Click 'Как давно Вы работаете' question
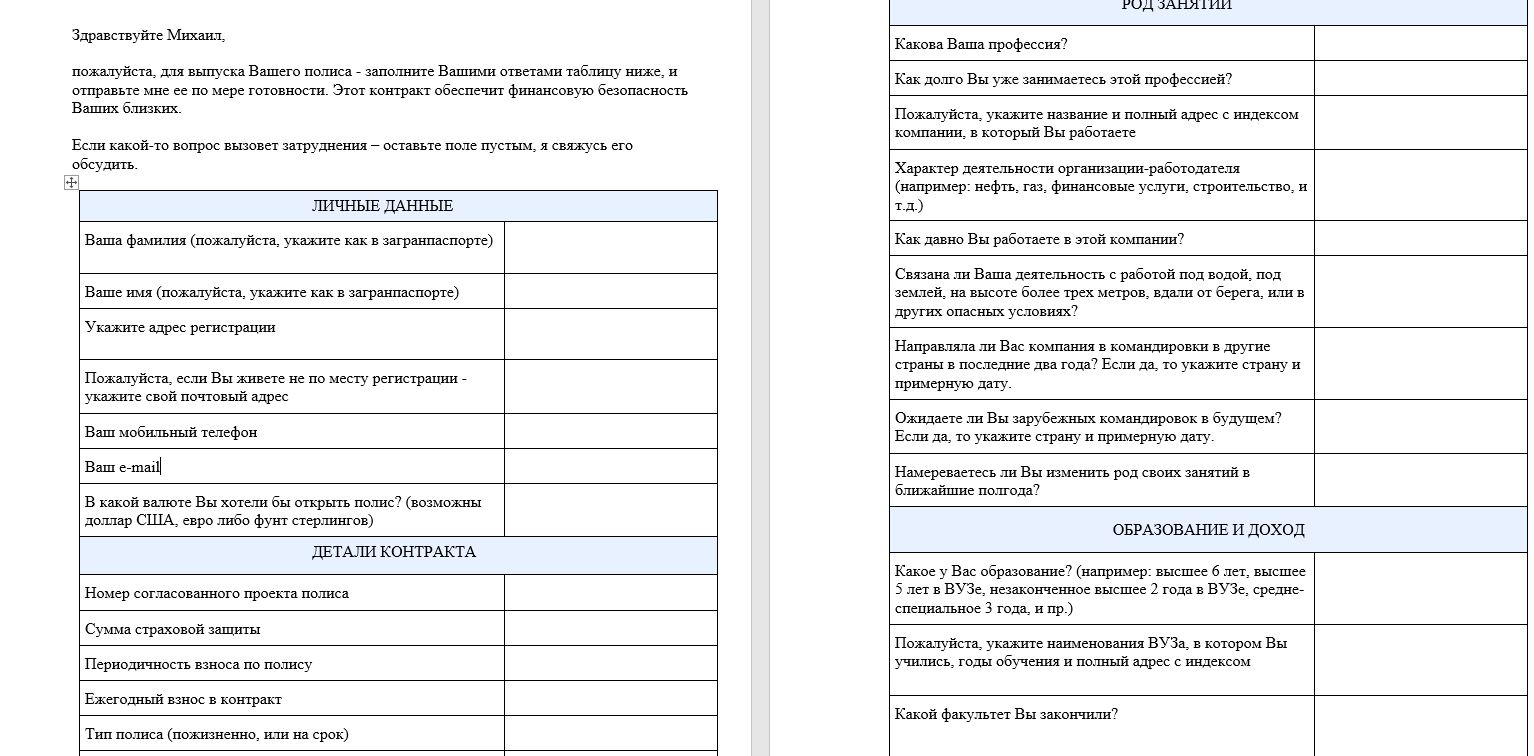Image resolution: width=1534 pixels, height=756 pixels. point(1102,238)
